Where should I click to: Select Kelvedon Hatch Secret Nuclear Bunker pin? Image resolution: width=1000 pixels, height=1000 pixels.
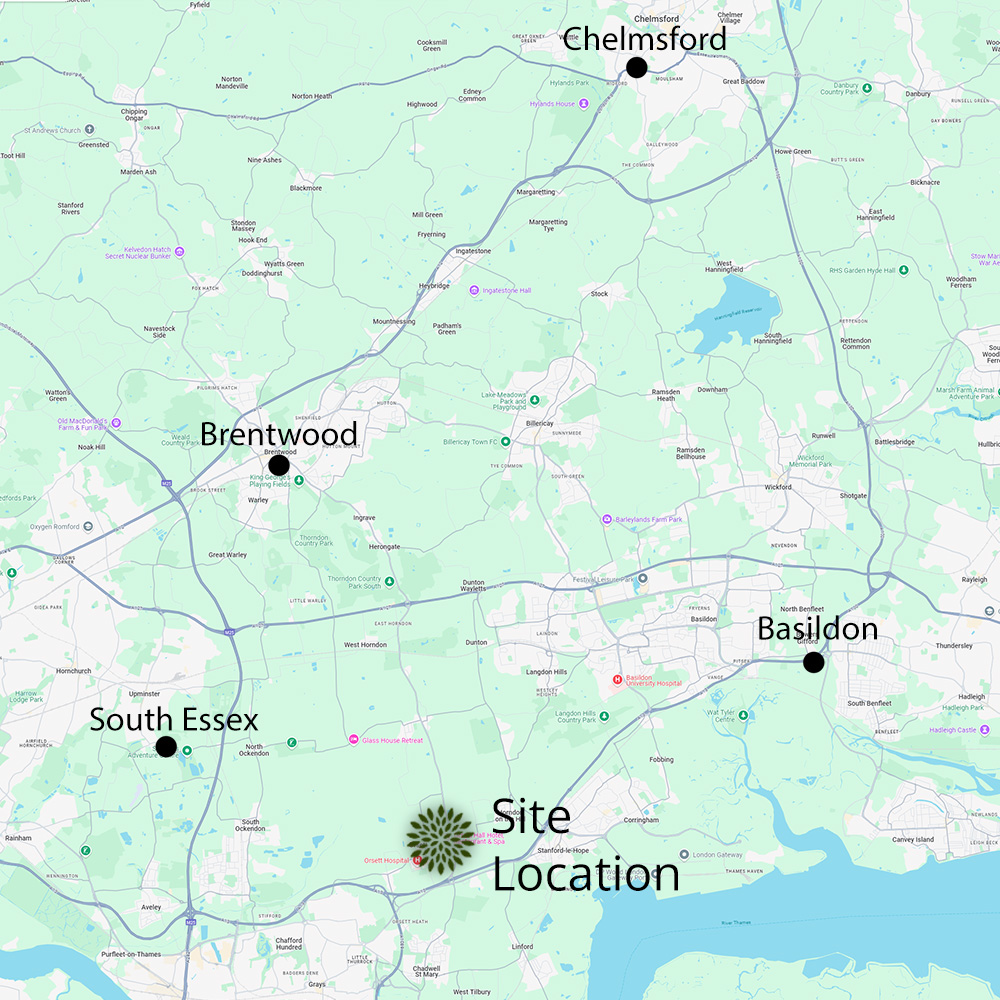[179, 252]
